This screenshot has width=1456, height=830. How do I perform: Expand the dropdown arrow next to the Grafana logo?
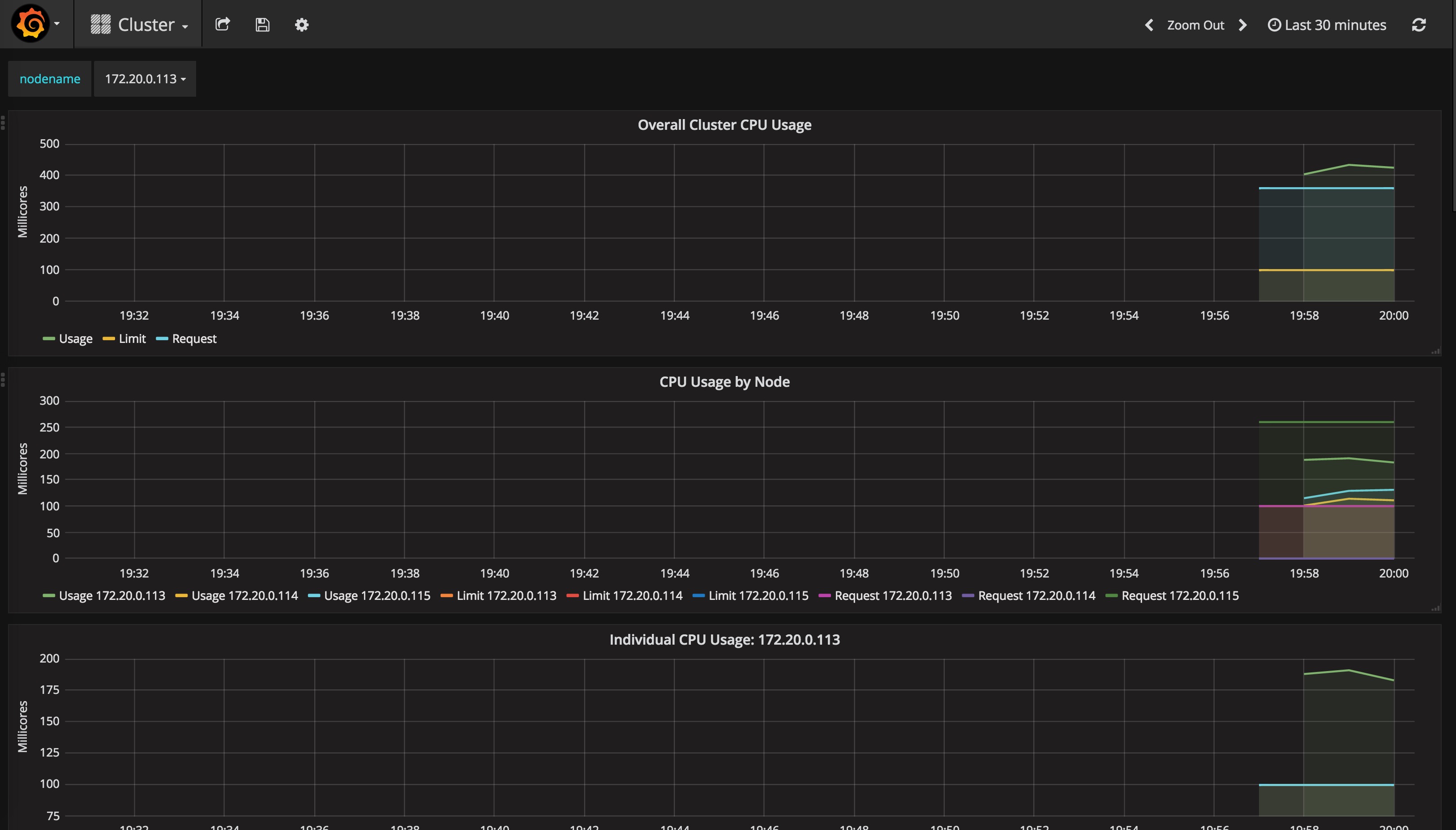pos(56,23)
